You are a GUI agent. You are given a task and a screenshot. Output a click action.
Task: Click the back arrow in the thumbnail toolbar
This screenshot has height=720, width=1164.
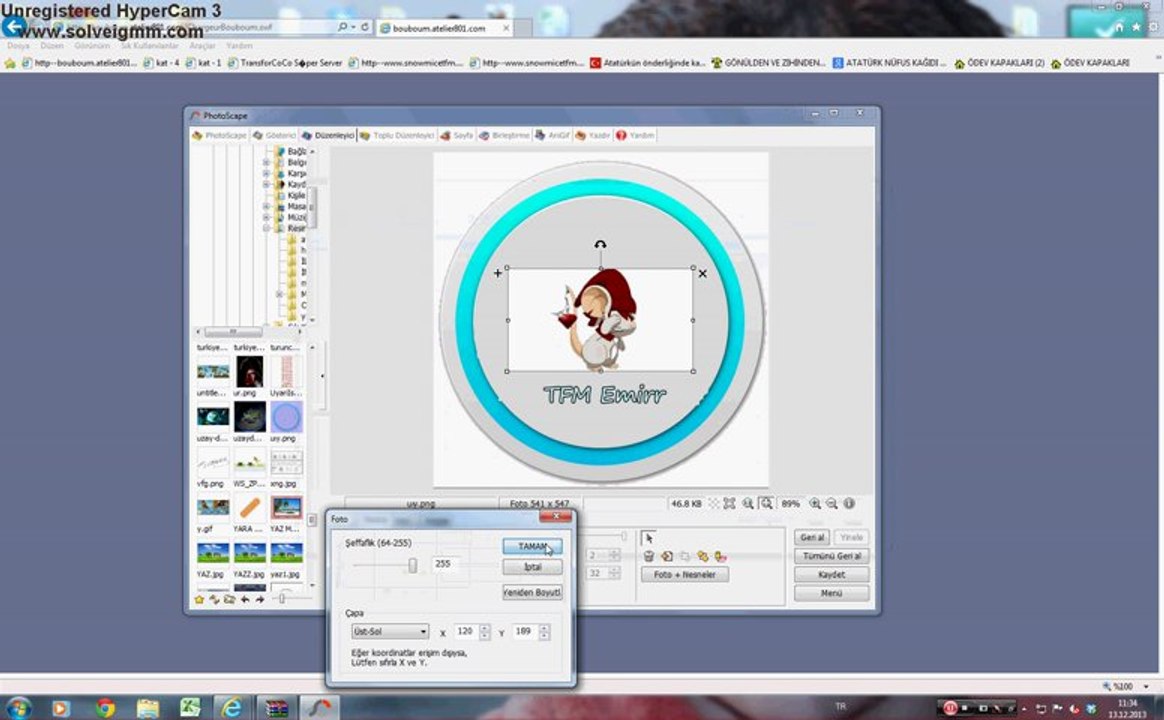pyautogui.click(x=245, y=599)
